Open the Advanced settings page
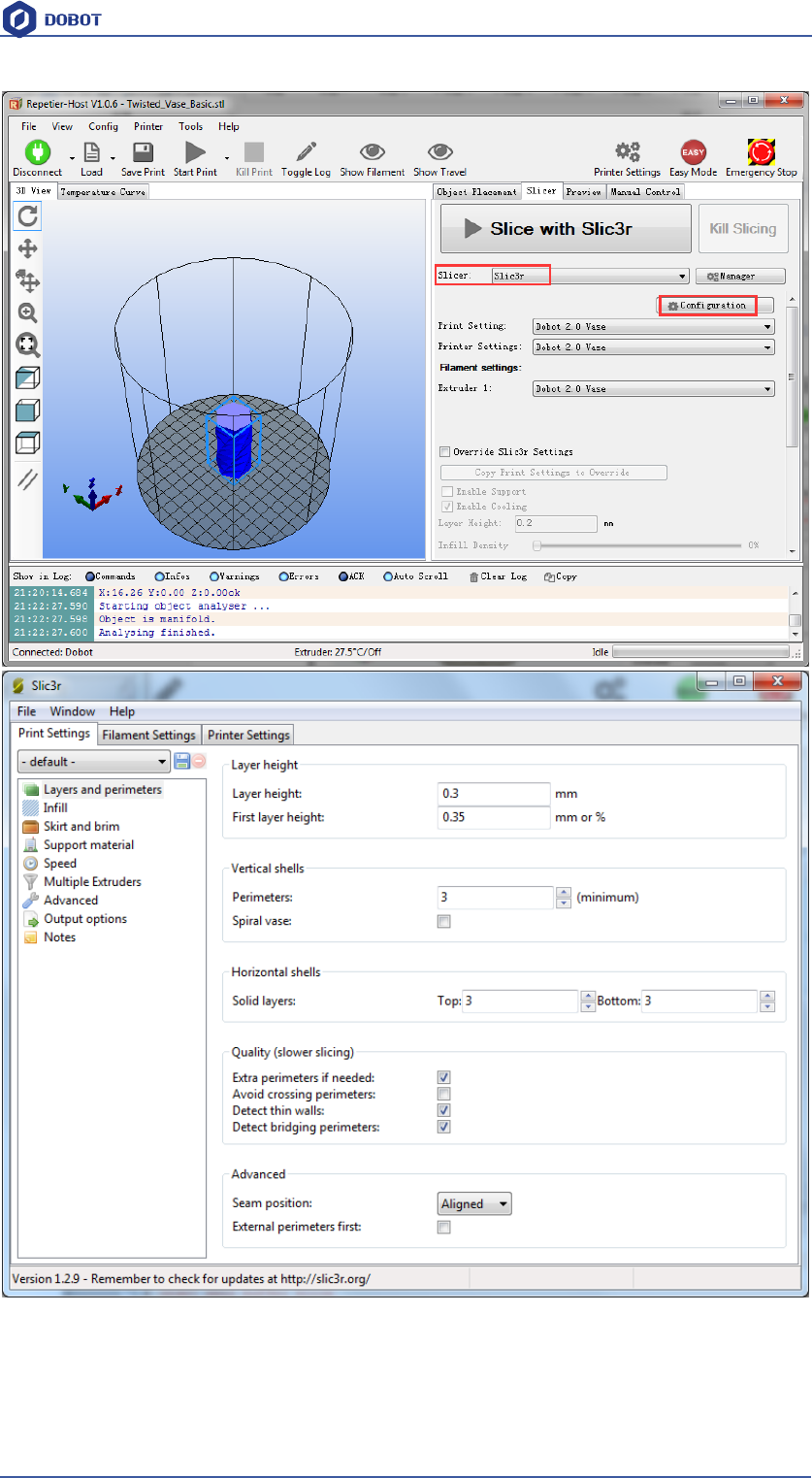This screenshot has height=1478, width=812. (x=70, y=900)
